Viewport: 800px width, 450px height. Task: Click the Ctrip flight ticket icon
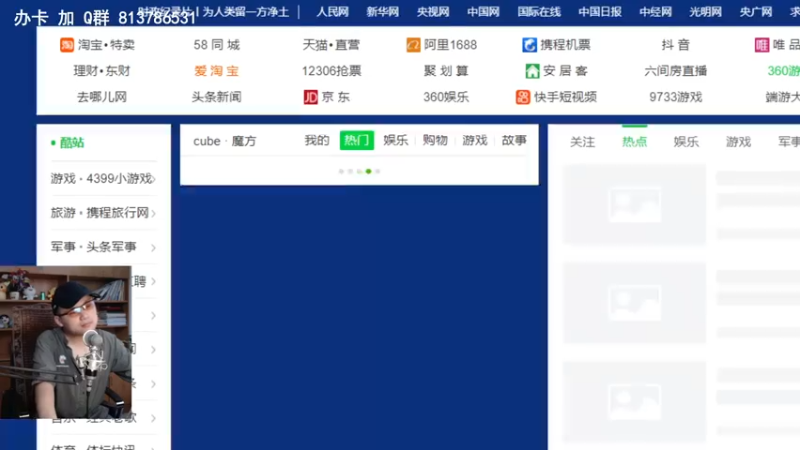pyautogui.click(x=529, y=45)
